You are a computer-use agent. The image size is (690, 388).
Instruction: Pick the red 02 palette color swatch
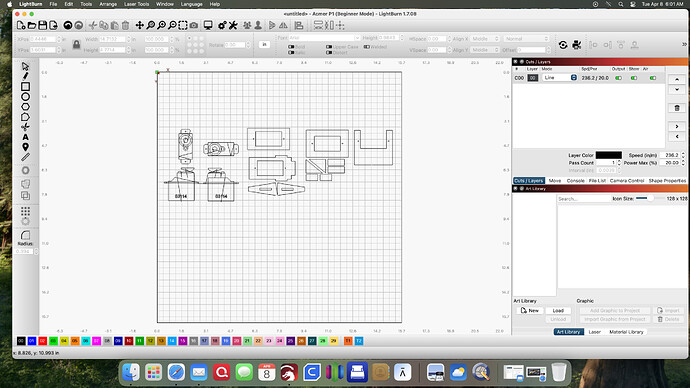click(42, 341)
